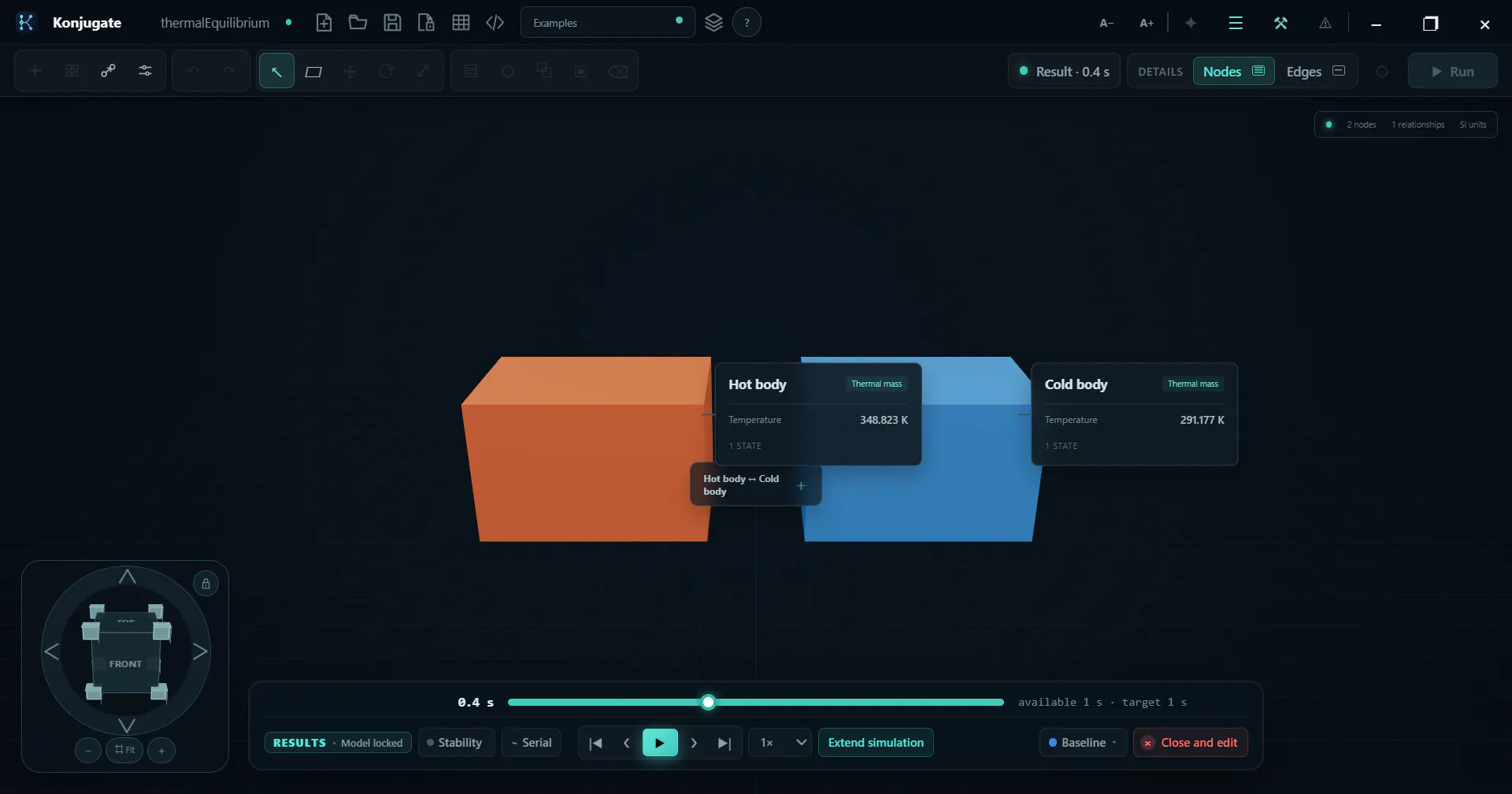This screenshot has width=1512, height=794.
Task: Click the connect nodes link tool
Action: tap(109, 71)
